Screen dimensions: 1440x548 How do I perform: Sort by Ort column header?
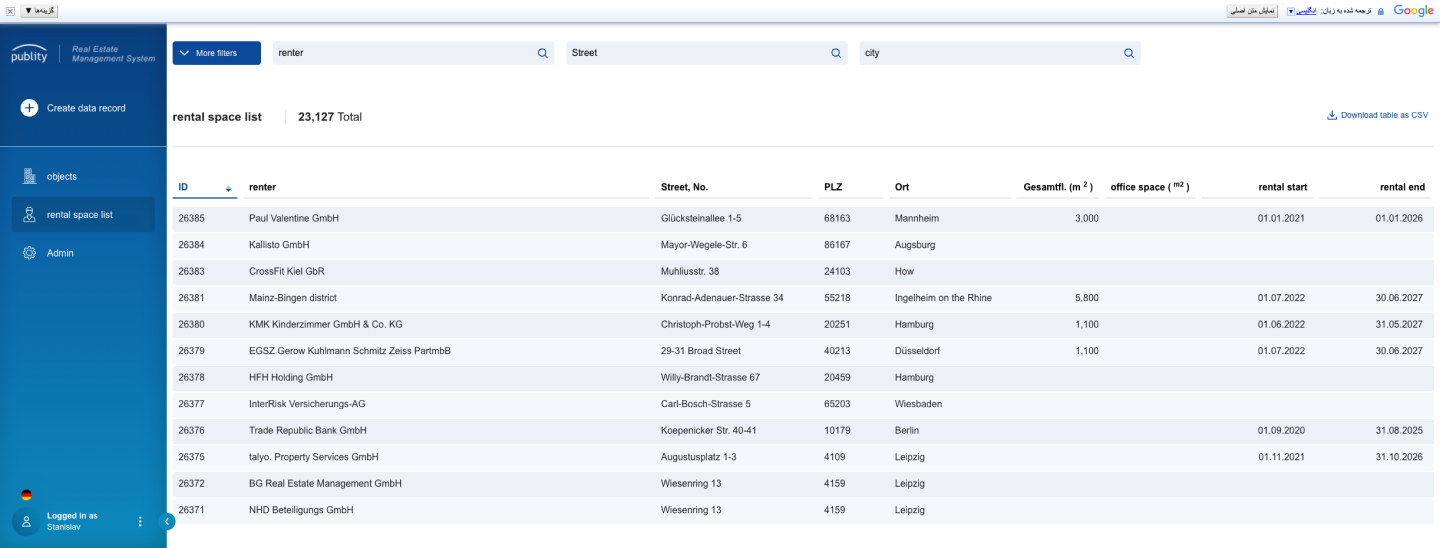point(902,187)
